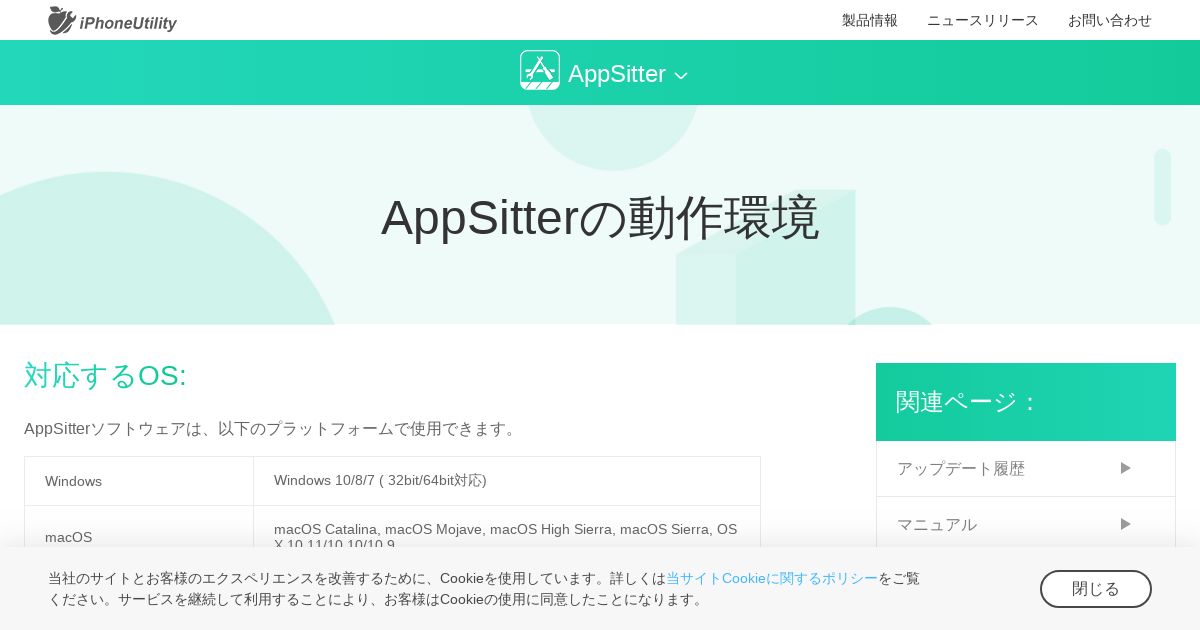Click the arrow next to マニュアル

[x=1125, y=524]
